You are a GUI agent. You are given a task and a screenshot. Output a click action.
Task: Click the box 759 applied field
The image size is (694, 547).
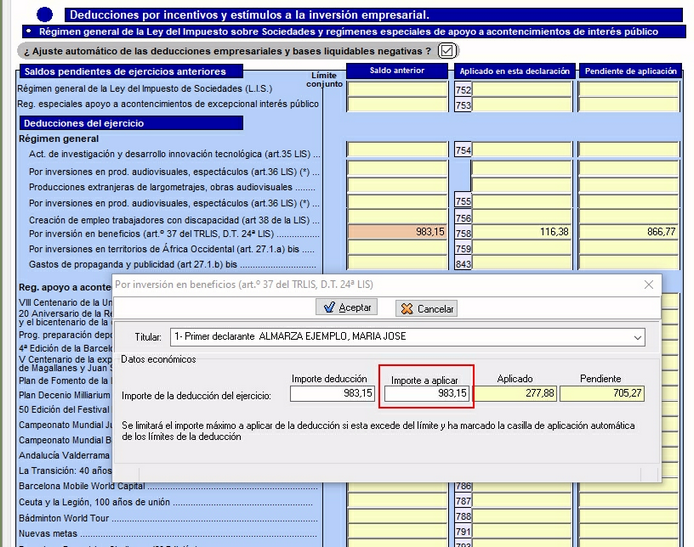coord(521,248)
